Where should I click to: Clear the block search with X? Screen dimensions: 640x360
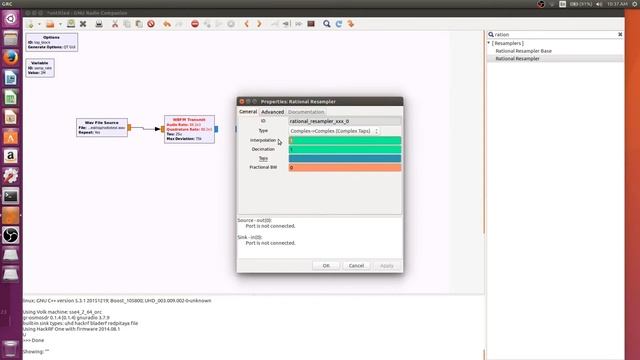pos(620,35)
